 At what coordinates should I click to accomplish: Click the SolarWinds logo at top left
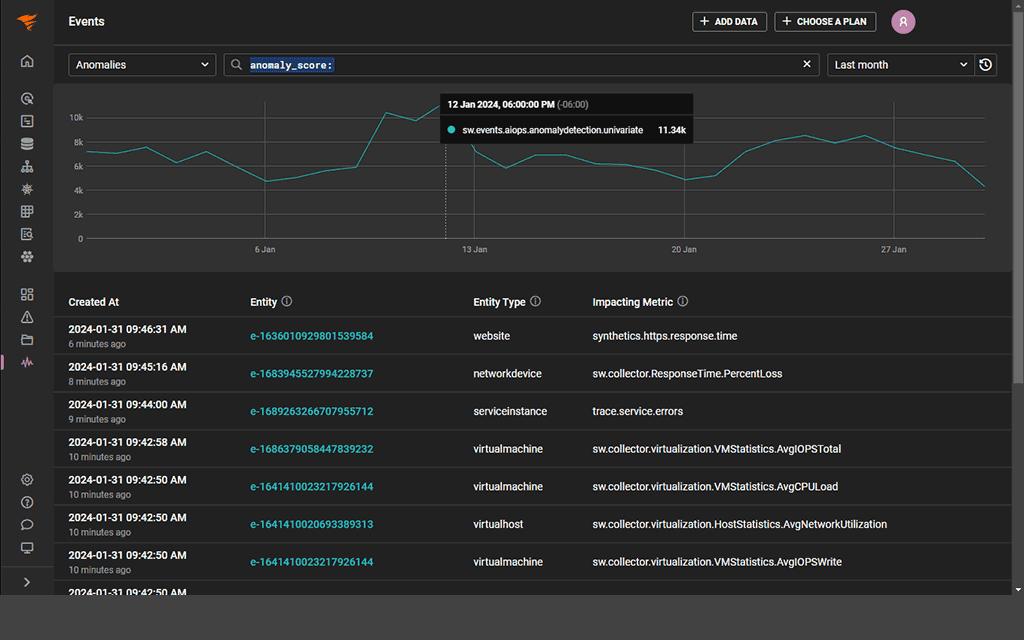point(27,21)
